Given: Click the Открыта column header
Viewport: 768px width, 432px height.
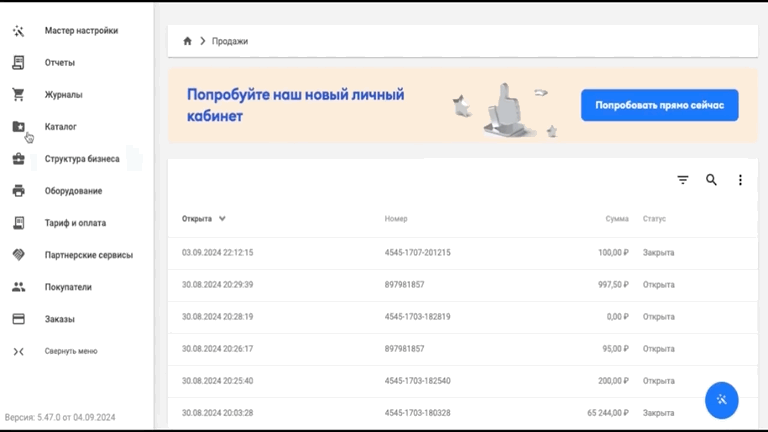Looking at the screenshot, I should click(x=197, y=218).
